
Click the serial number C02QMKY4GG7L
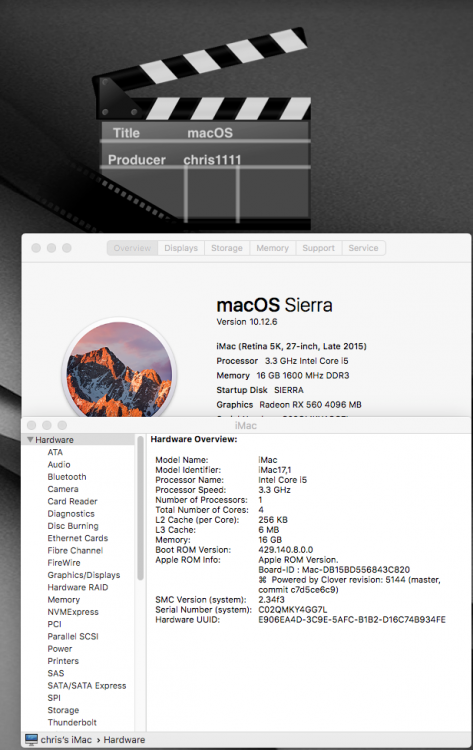pyautogui.click(x=293, y=609)
